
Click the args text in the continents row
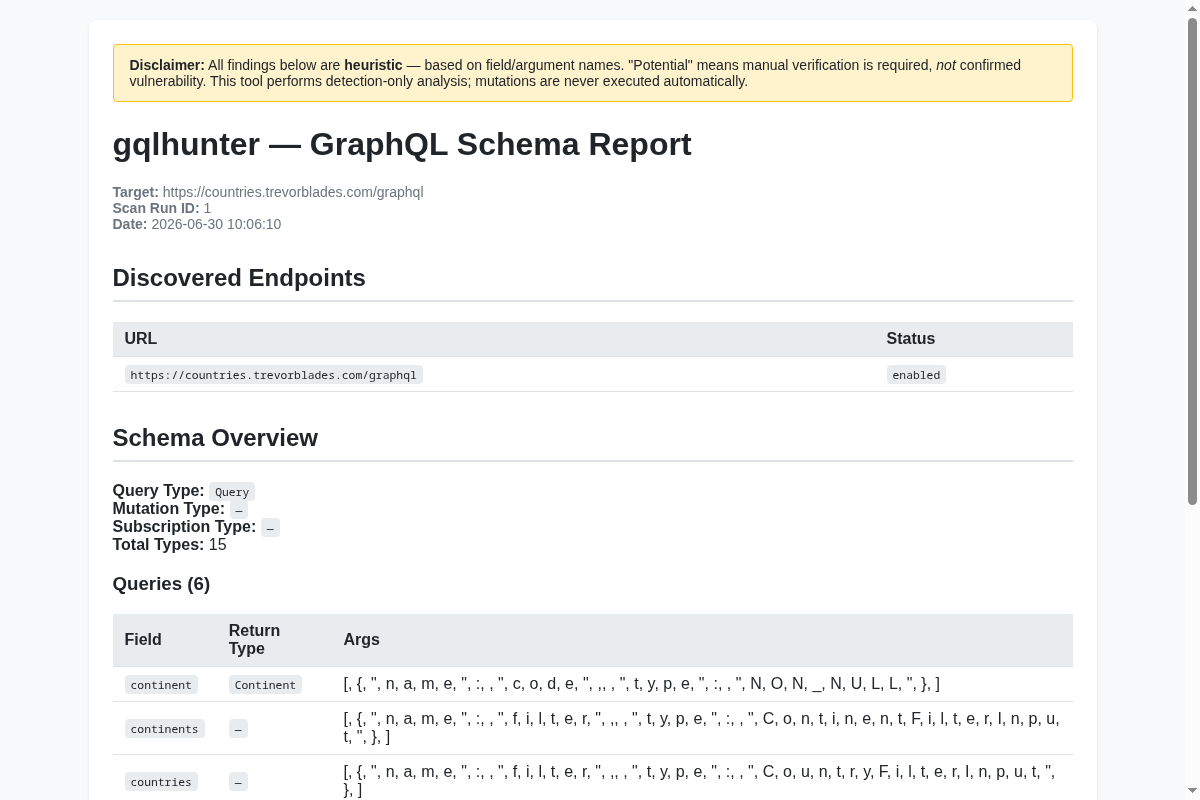tap(701, 728)
